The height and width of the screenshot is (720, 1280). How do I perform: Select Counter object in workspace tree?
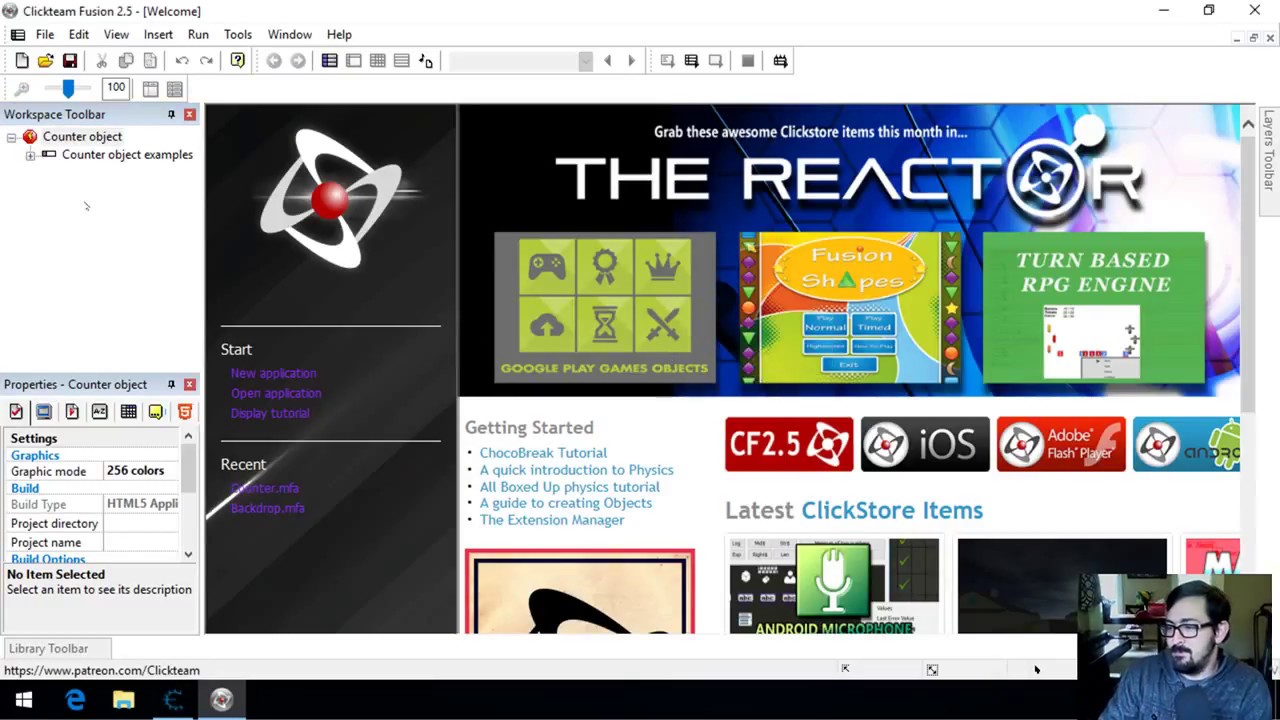point(82,137)
